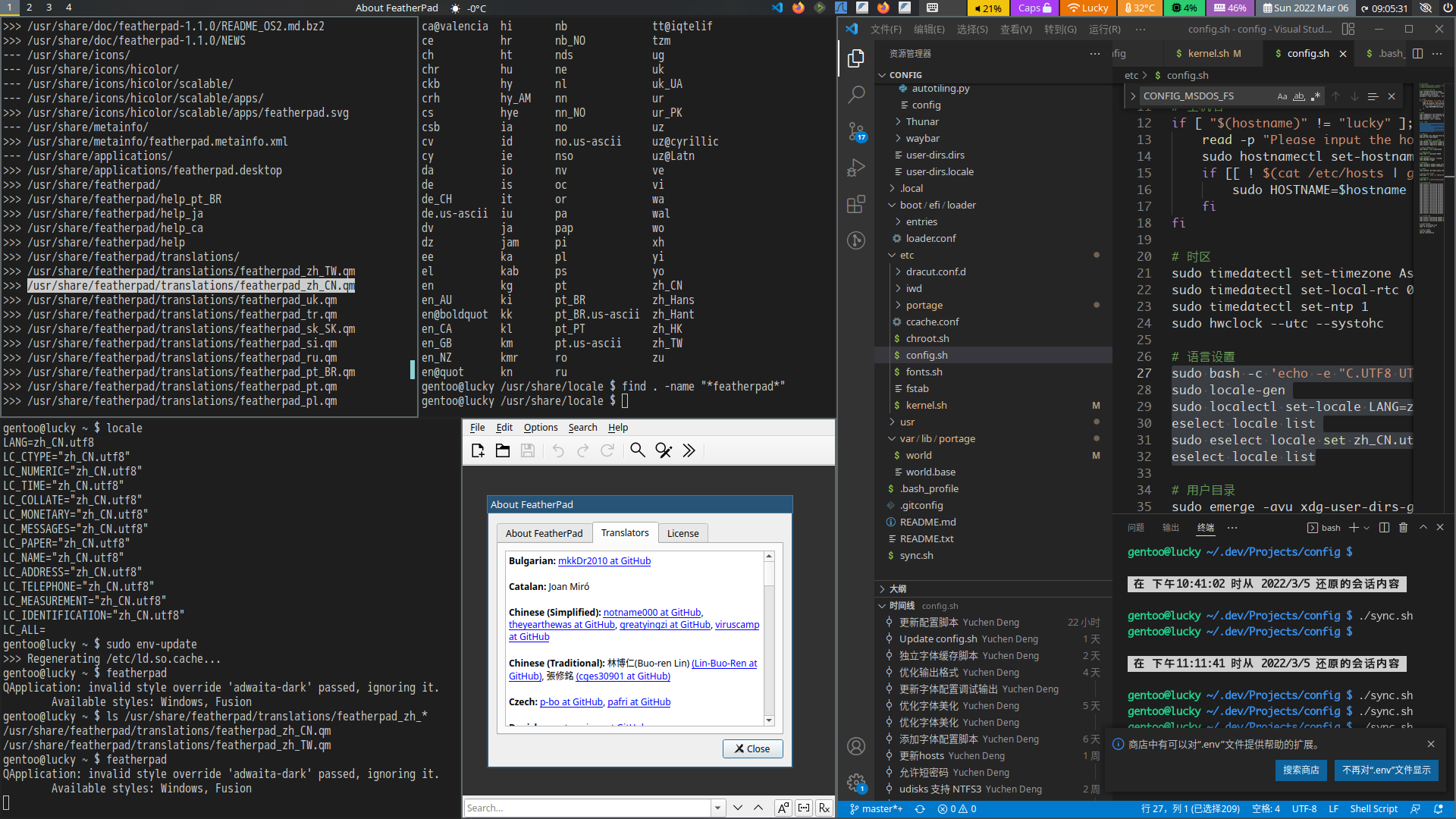Select FeatherPad's search magnifier icon
Image resolution: width=1456 pixels, height=819 pixels.
638,450
